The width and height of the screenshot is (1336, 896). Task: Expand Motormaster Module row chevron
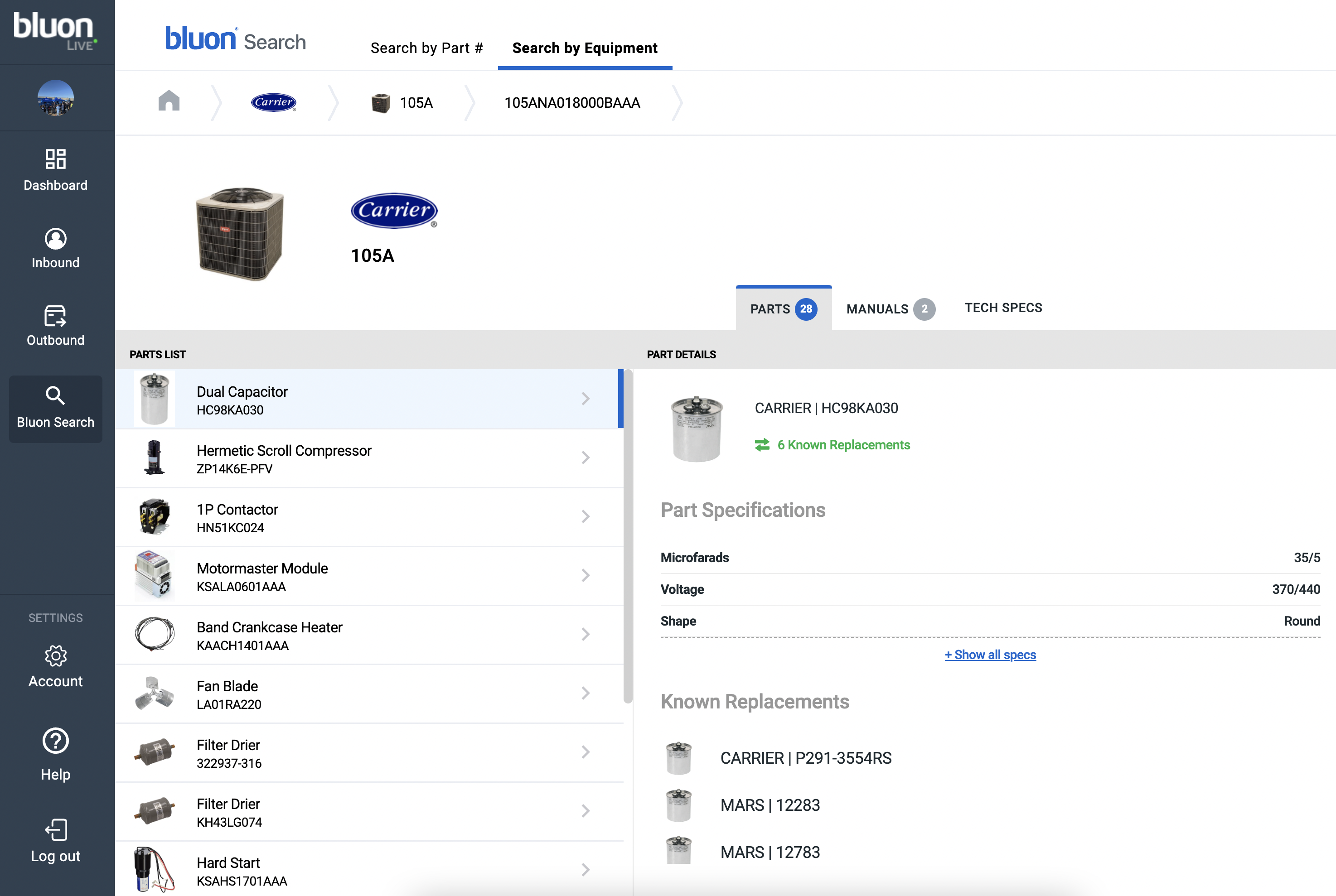(586, 575)
